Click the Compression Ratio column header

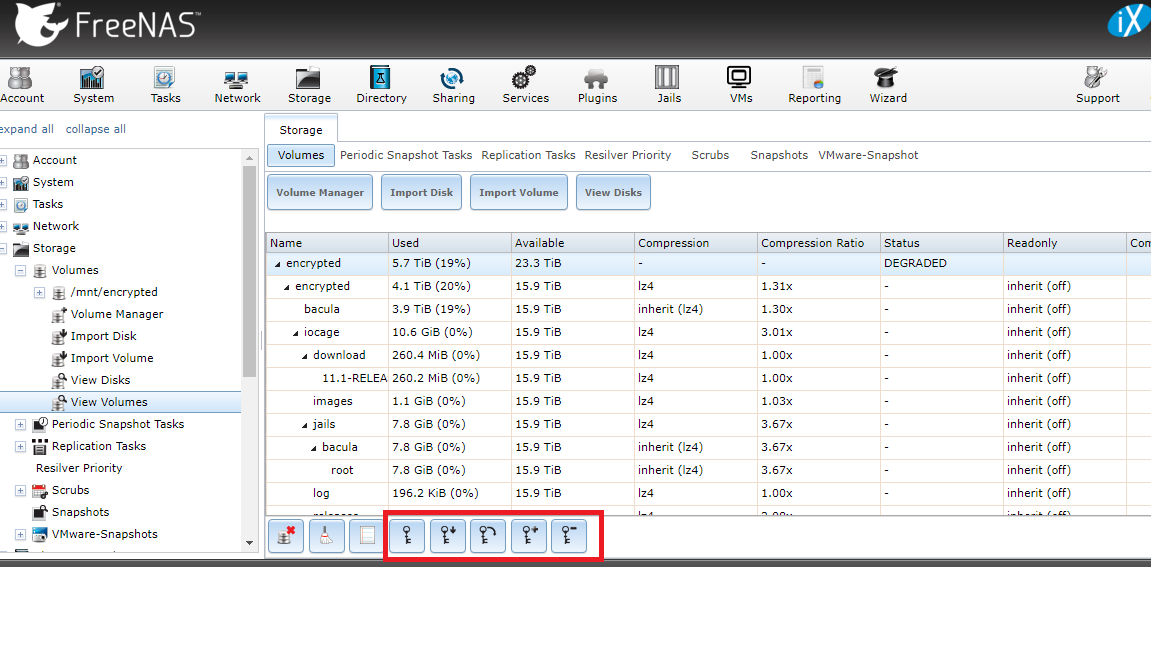click(x=818, y=243)
